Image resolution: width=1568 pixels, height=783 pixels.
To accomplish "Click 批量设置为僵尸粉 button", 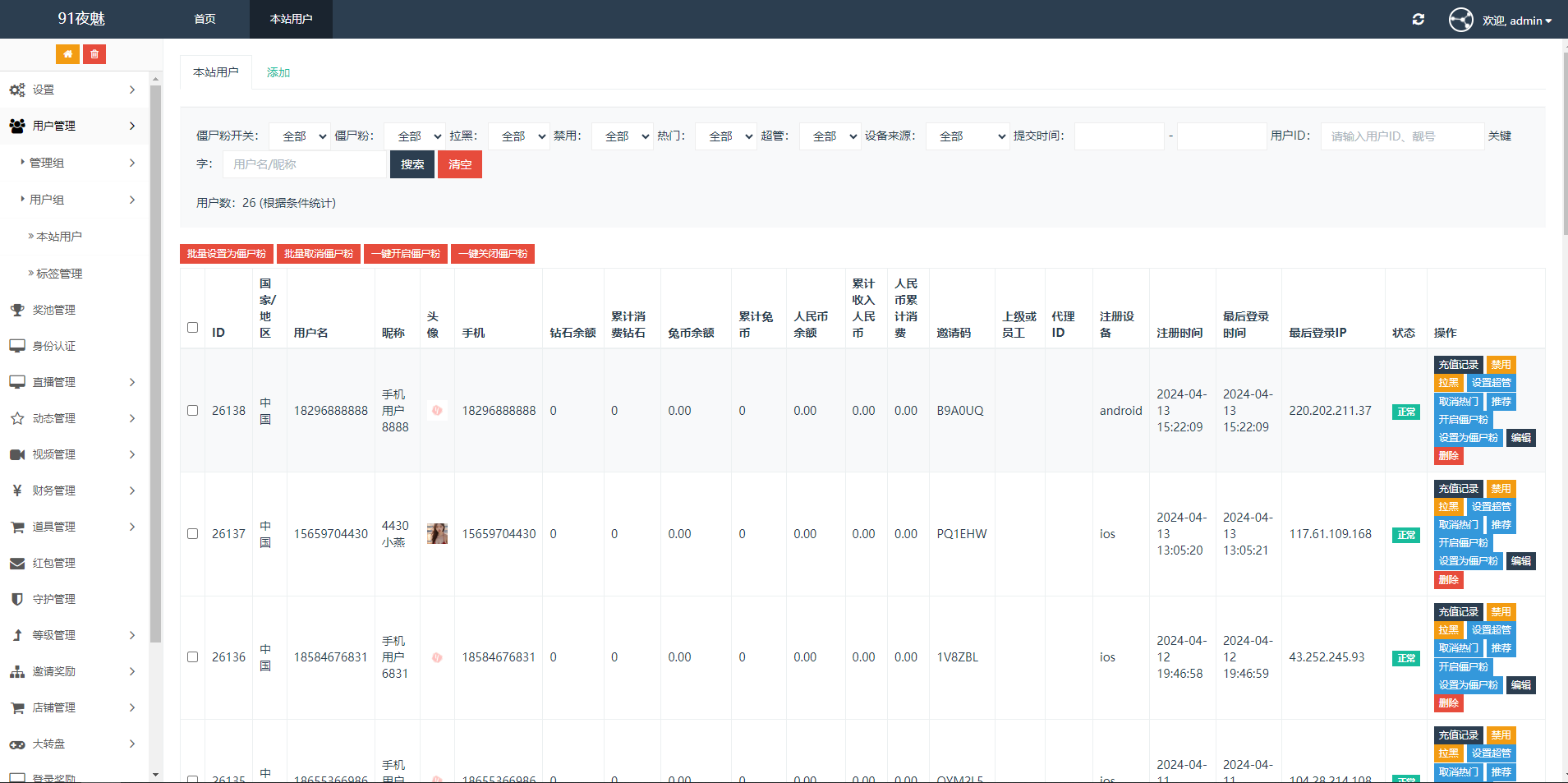I will click(x=226, y=254).
